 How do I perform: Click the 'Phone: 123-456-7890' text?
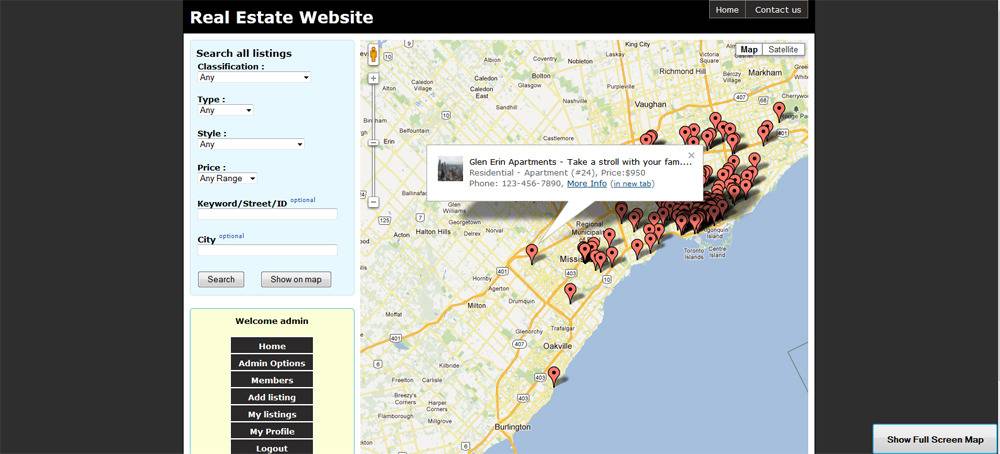pyautogui.click(x=516, y=184)
